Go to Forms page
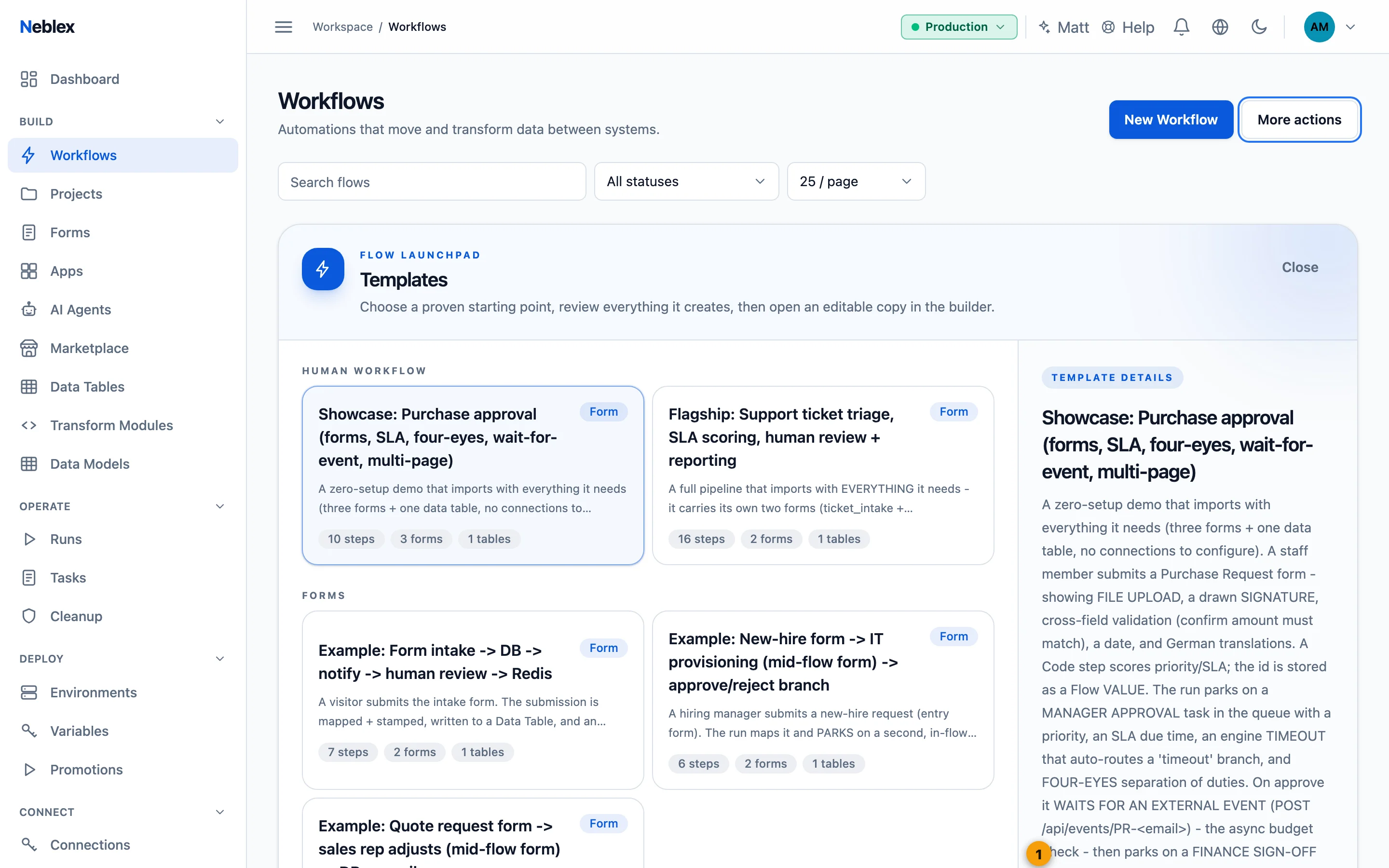Viewport: 1389px width, 868px height. coord(123,232)
